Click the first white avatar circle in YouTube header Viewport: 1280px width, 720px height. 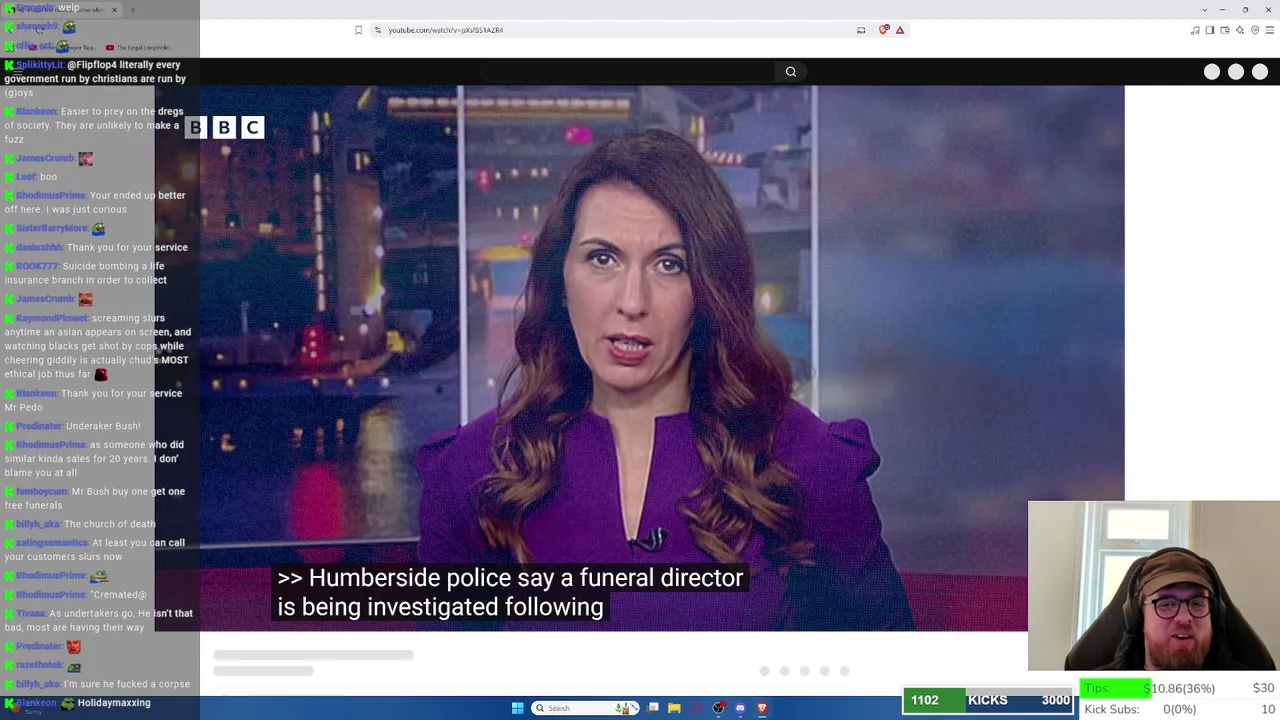point(1212,72)
